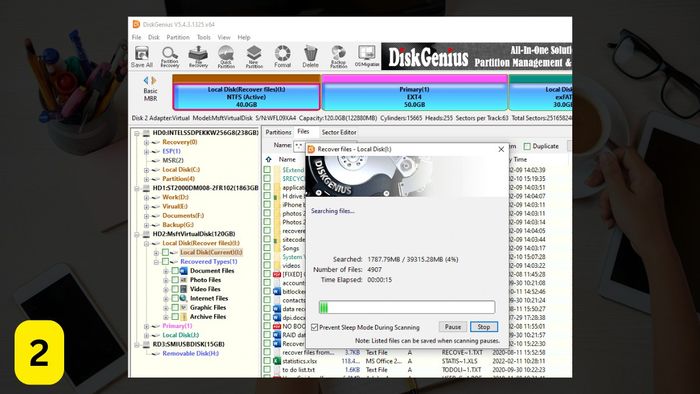The height and width of the screenshot is (394, 700).
Task: Check the Document Files checkbox
Action: [175, 271]
